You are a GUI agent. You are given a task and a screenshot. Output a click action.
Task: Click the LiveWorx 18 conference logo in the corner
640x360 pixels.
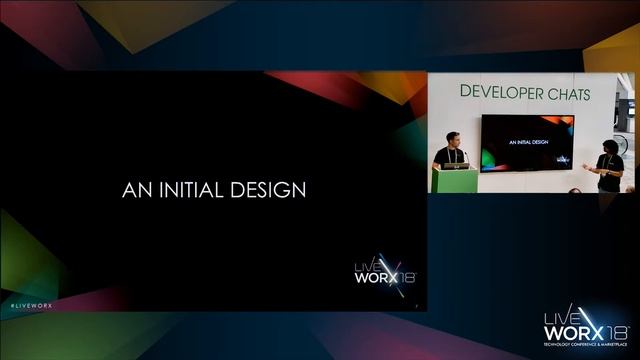[x=586, y=326]
